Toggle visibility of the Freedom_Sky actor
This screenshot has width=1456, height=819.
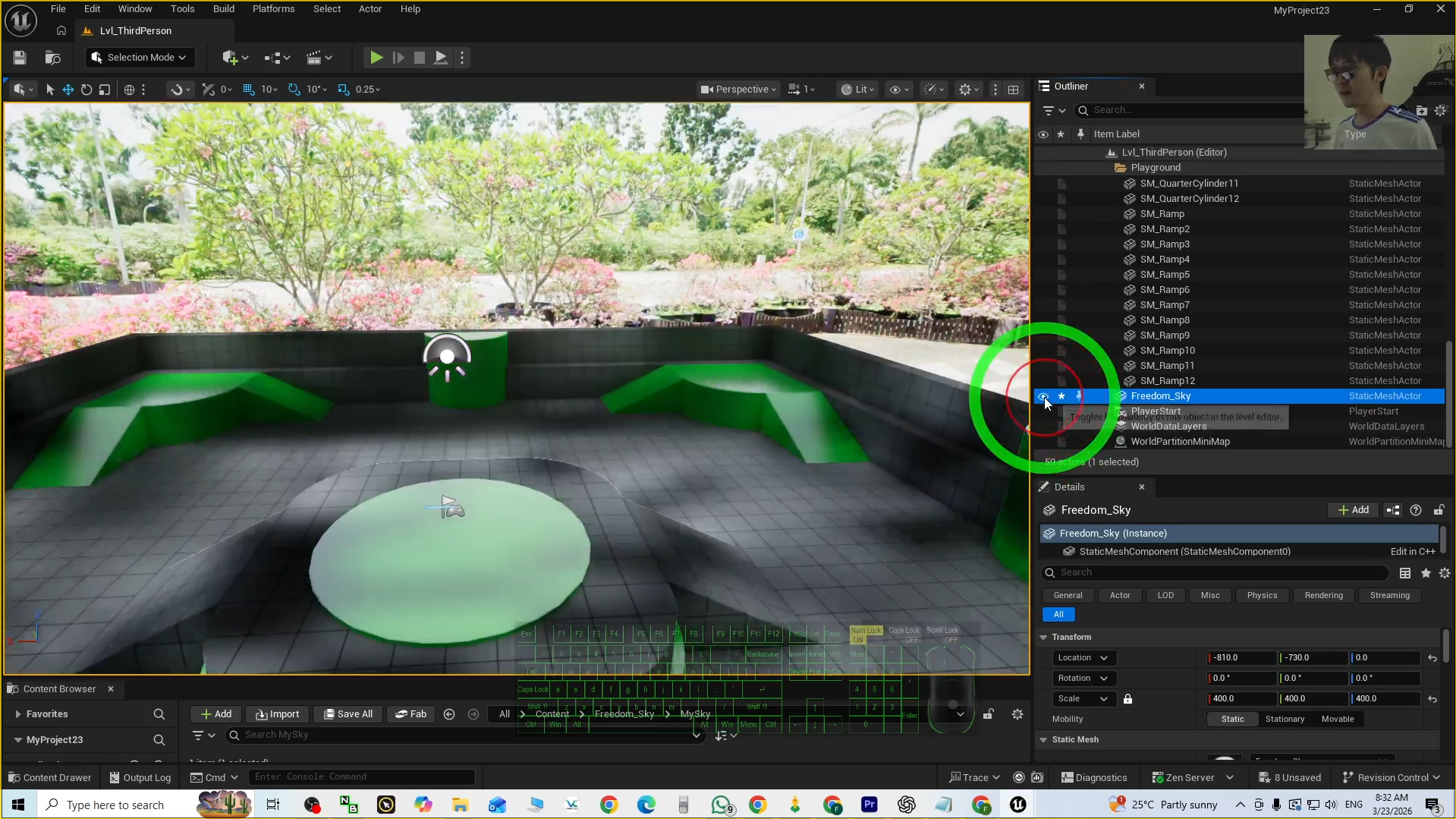[x=1043, y=395]
